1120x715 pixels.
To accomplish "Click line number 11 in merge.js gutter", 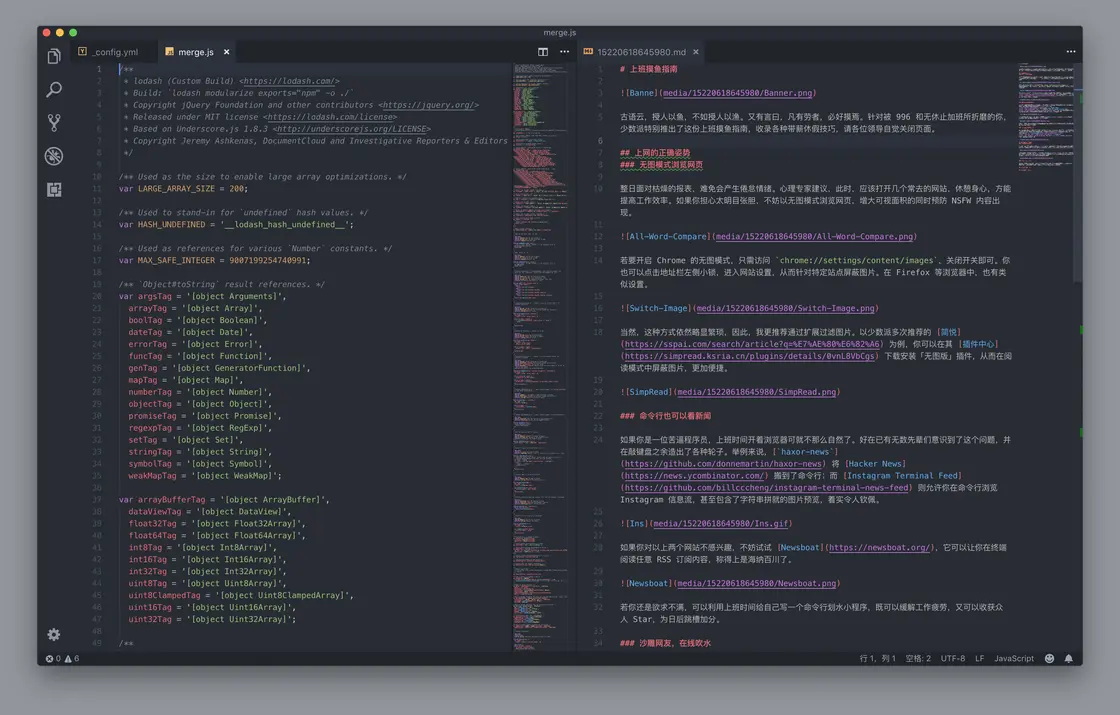I will pos(97,189).
